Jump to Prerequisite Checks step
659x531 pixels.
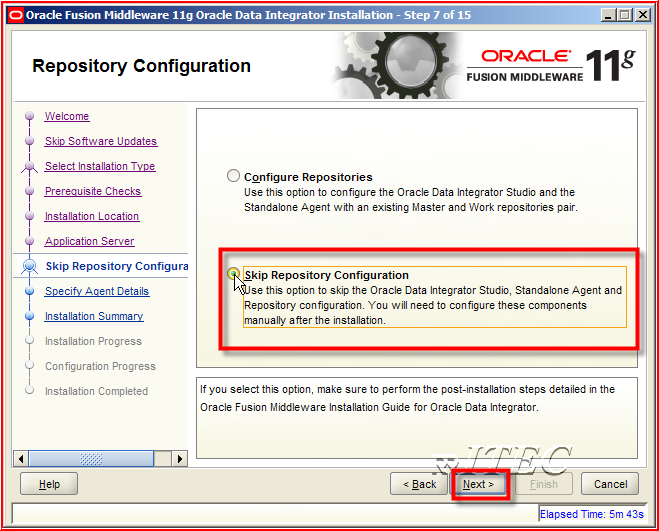point(93,191)
